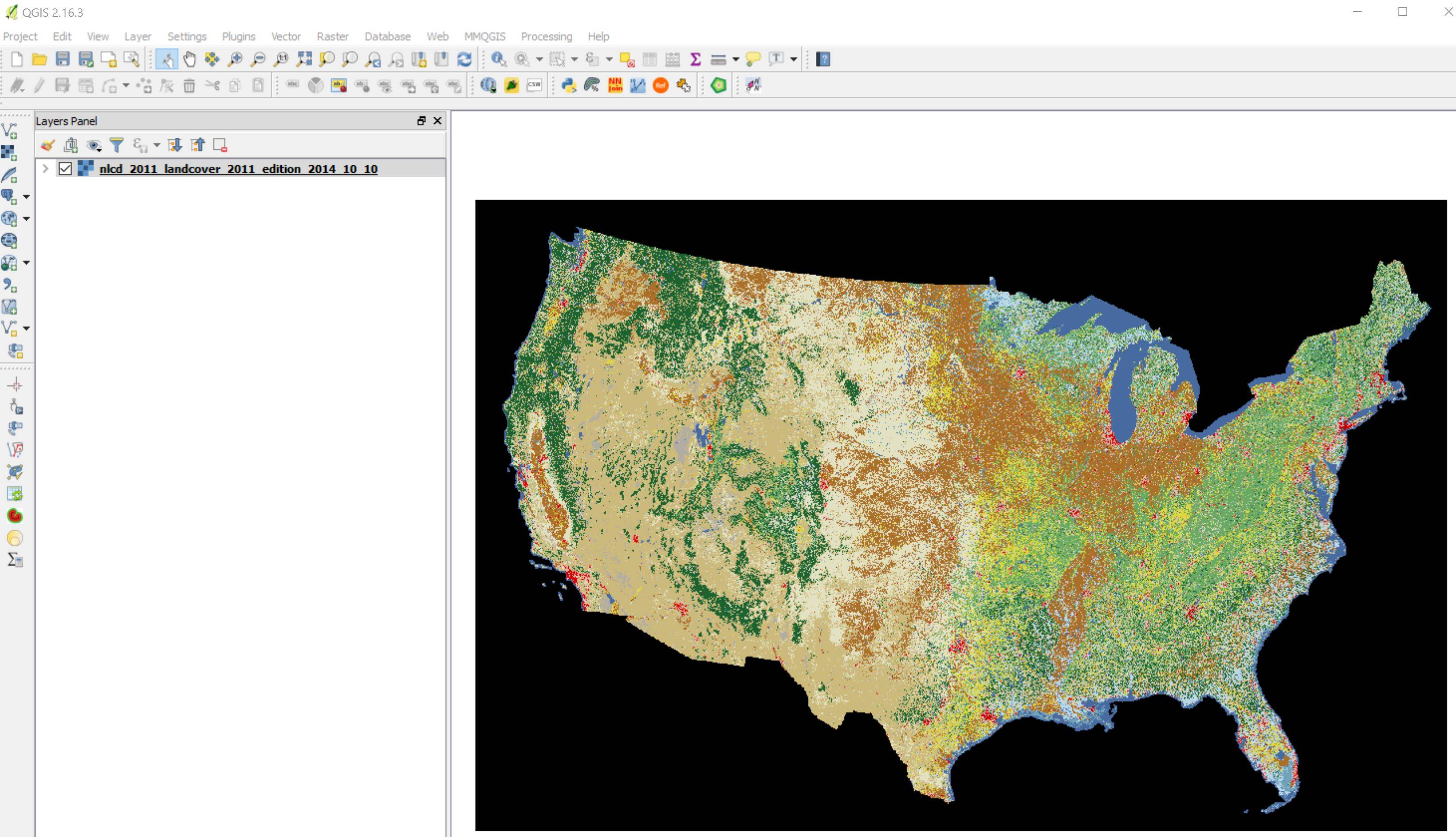This screenshot has width=1456, height=837.
Task: Click the Refresh map icon
Action: point(464,59)
